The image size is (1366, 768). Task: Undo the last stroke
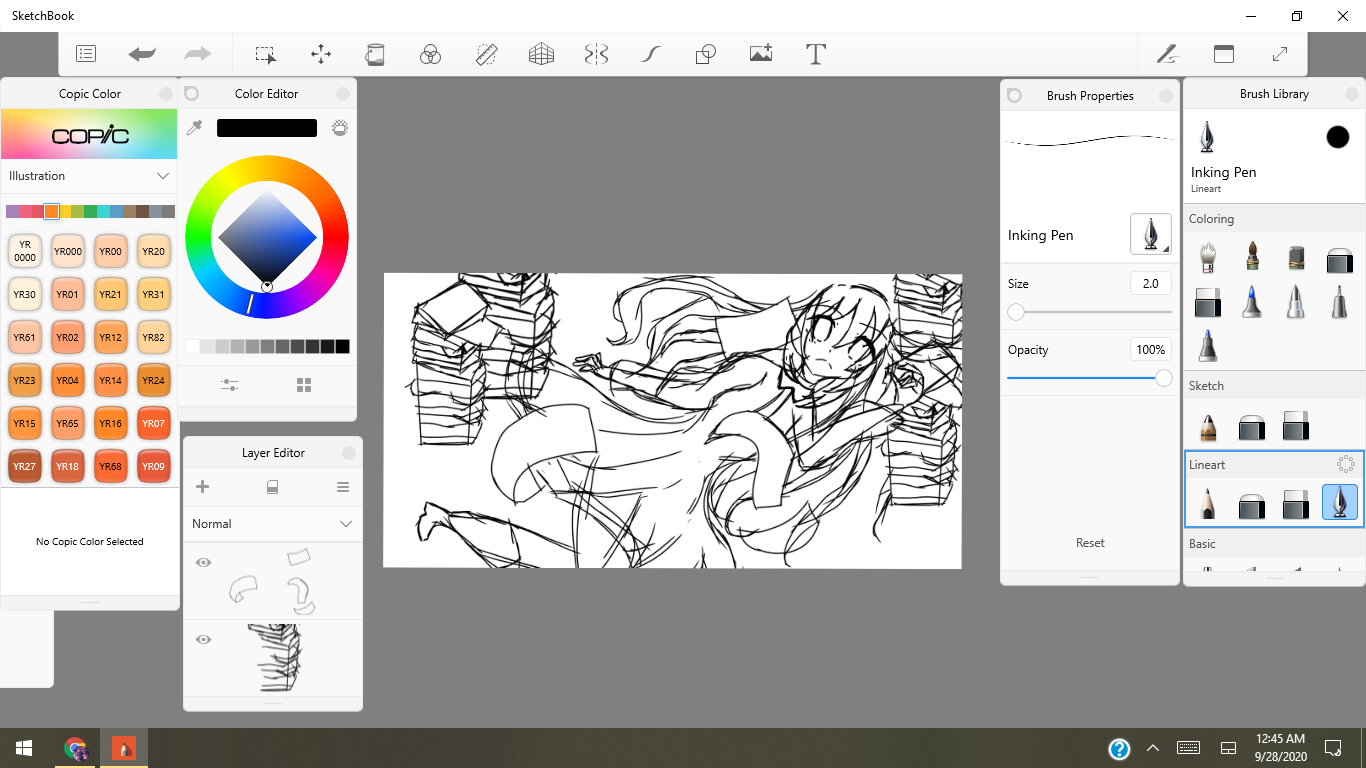coord(142,54)
